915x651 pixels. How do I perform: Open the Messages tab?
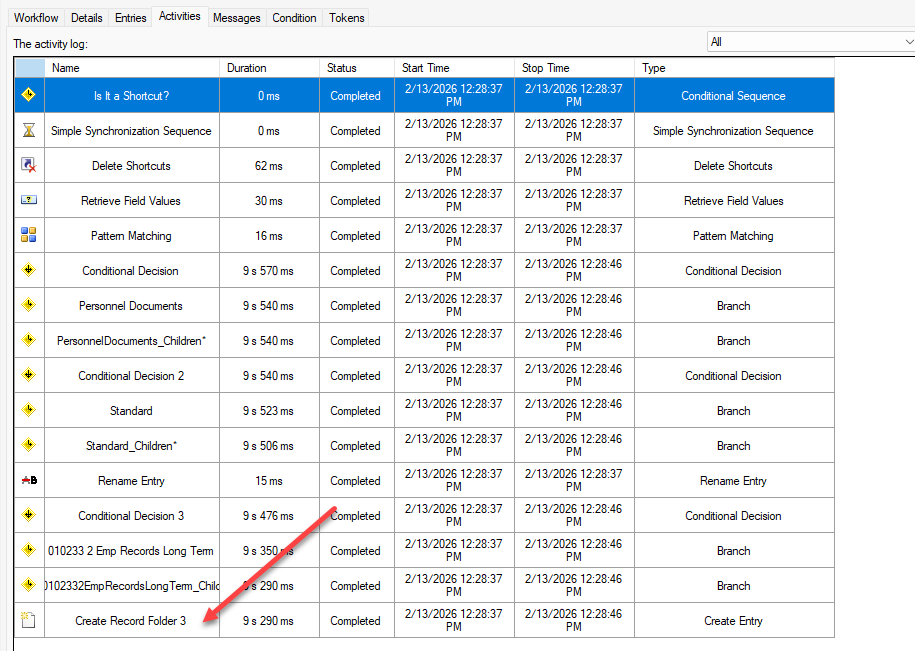pos(237,18)
